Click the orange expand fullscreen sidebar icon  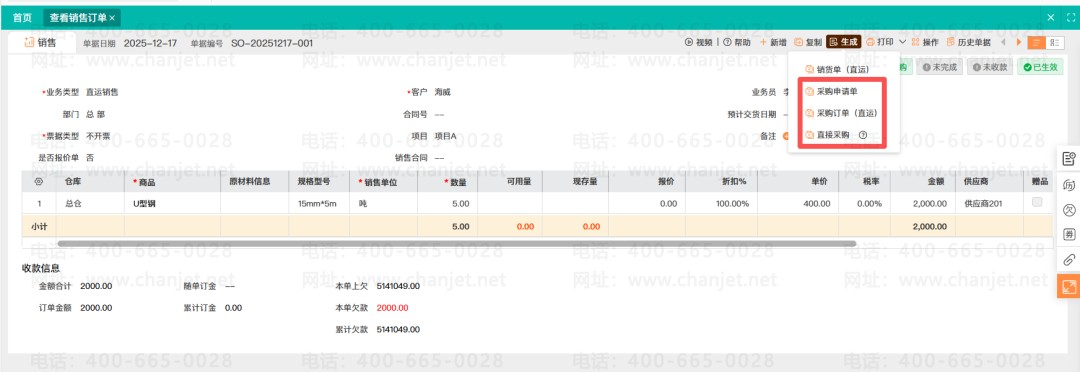pos(1068,287)
